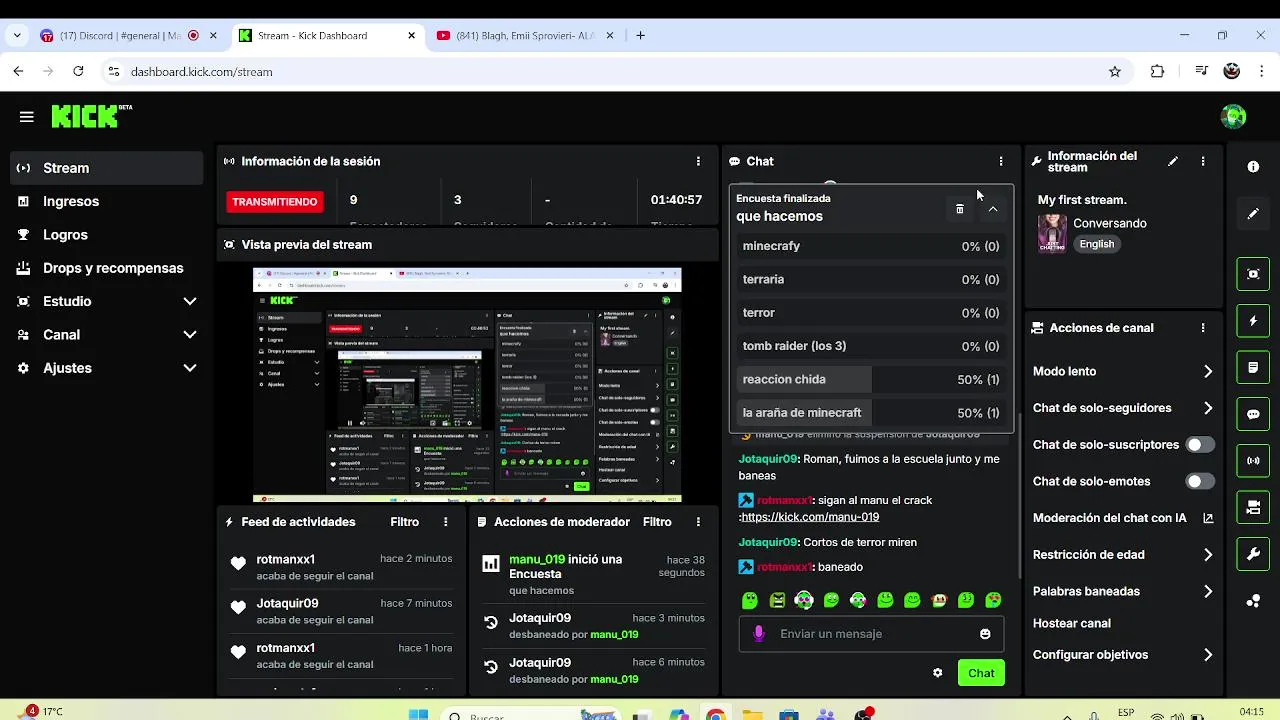Select Stream in the left sidebar
The image size is (1280, 720).
106,168
